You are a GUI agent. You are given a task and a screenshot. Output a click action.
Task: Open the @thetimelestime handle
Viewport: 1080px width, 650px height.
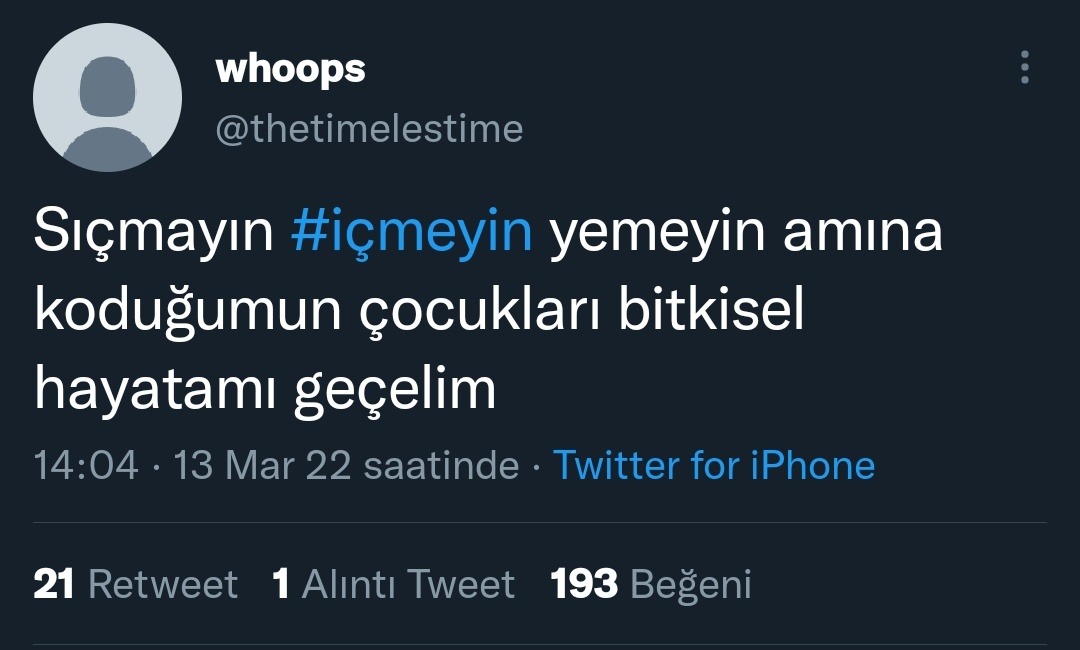coord(369,129)
